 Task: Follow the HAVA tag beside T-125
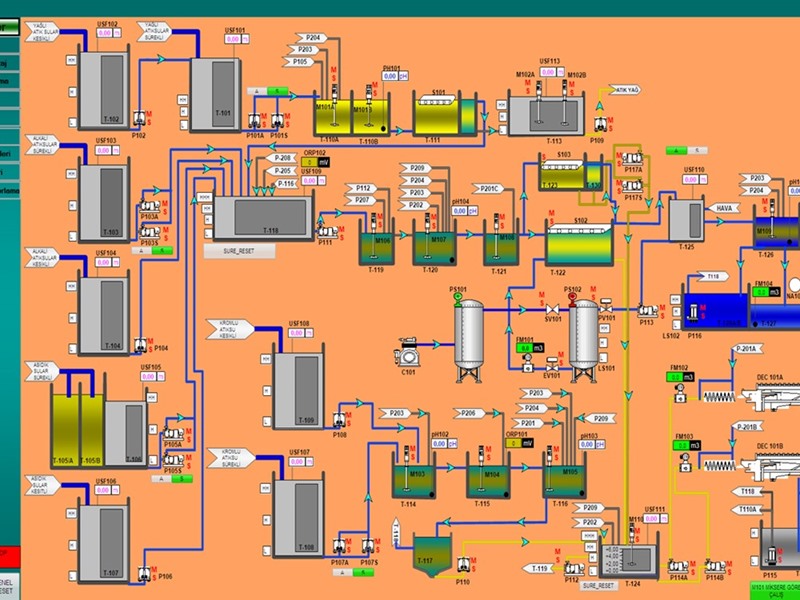(723, 208)
